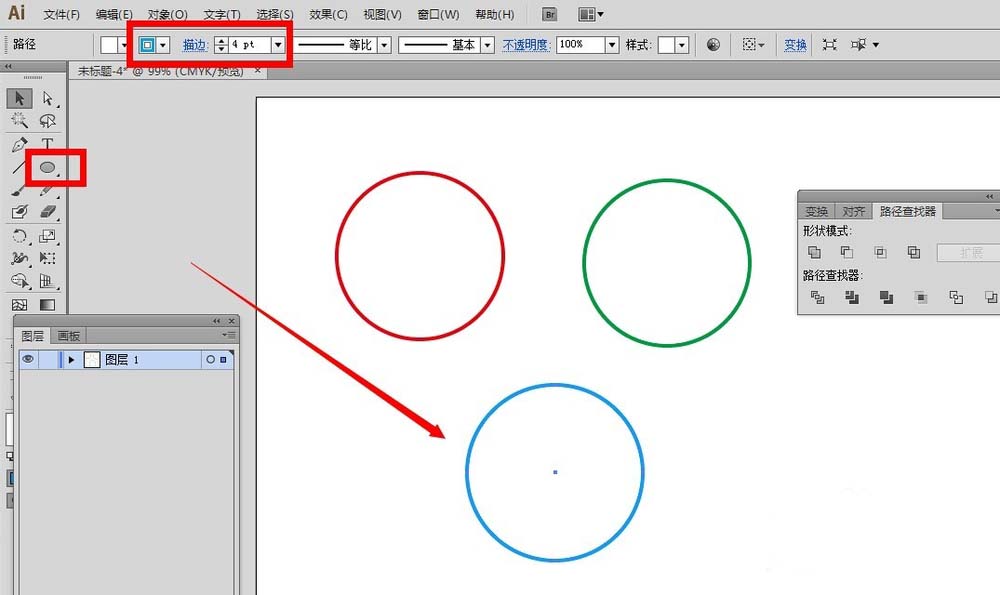Select the Direct Selection (white arrow) tool
Viewport: 1000px width, 595px height.
[x=48, y=98]
